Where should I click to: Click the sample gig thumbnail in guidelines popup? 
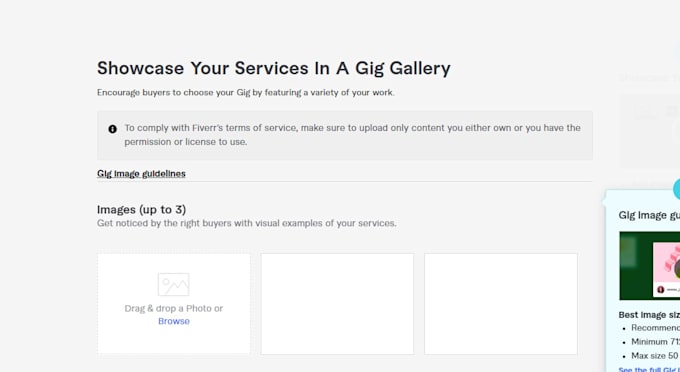[x=650, y=266]
